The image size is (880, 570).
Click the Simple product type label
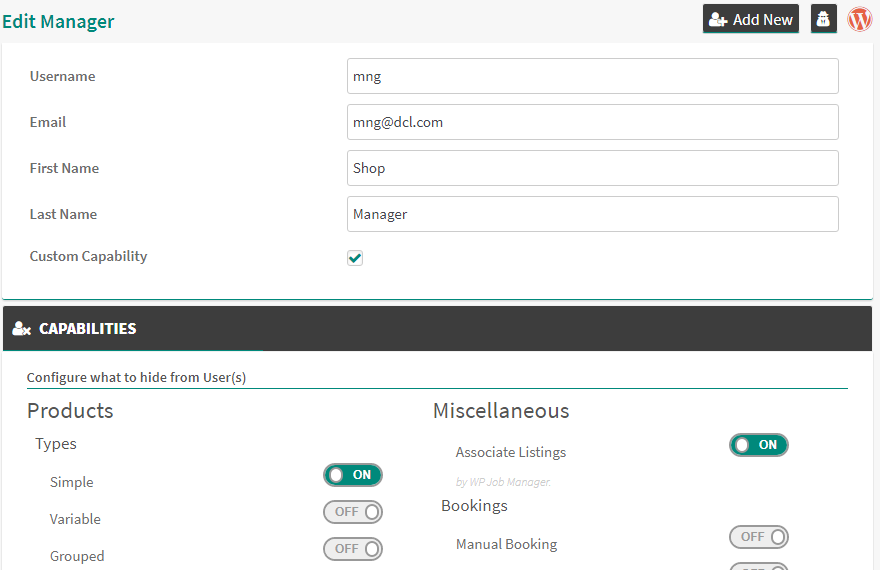pos(71,482)
